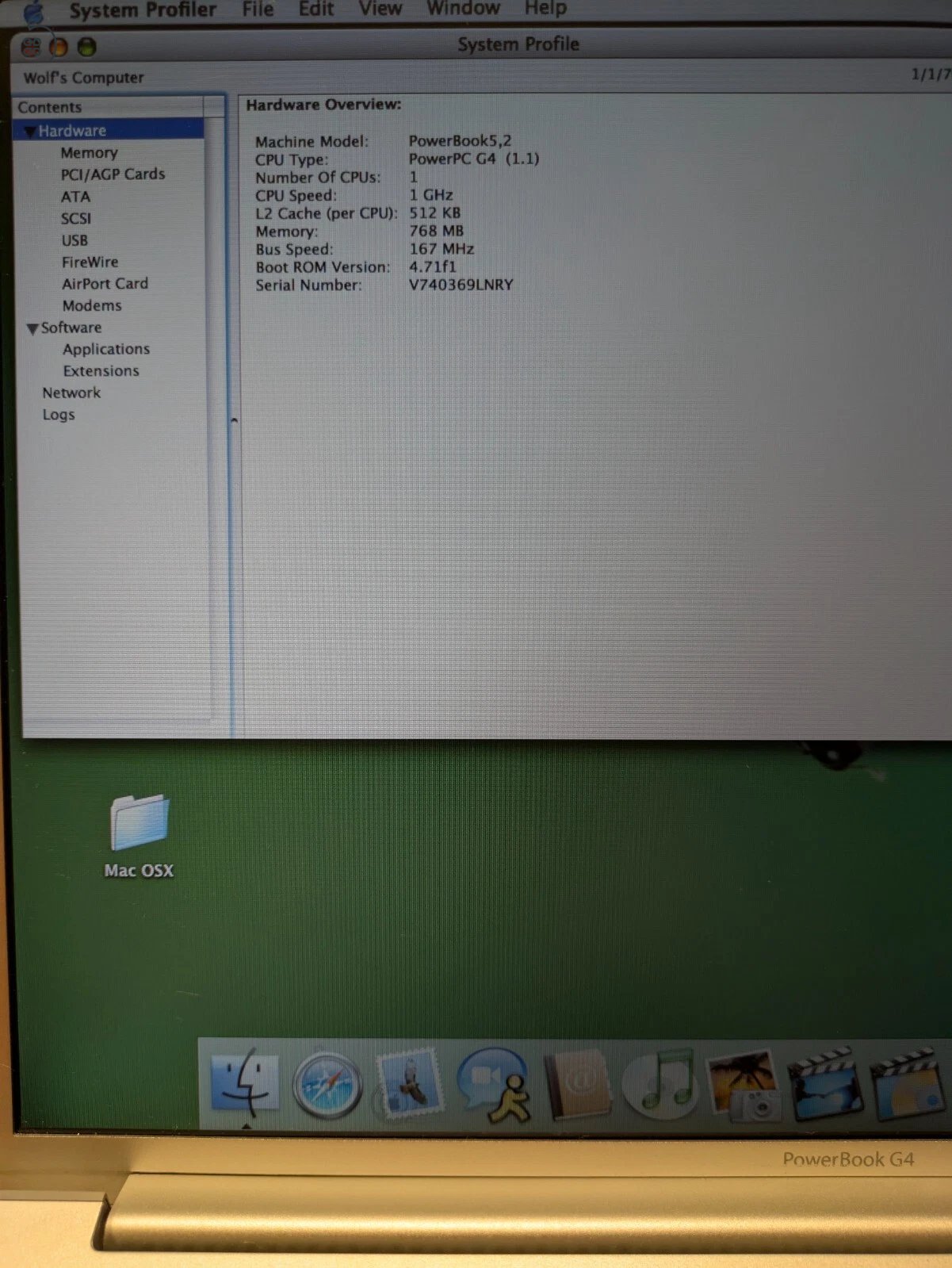
Task: Open the Window menu
Action: click(464, 8)
